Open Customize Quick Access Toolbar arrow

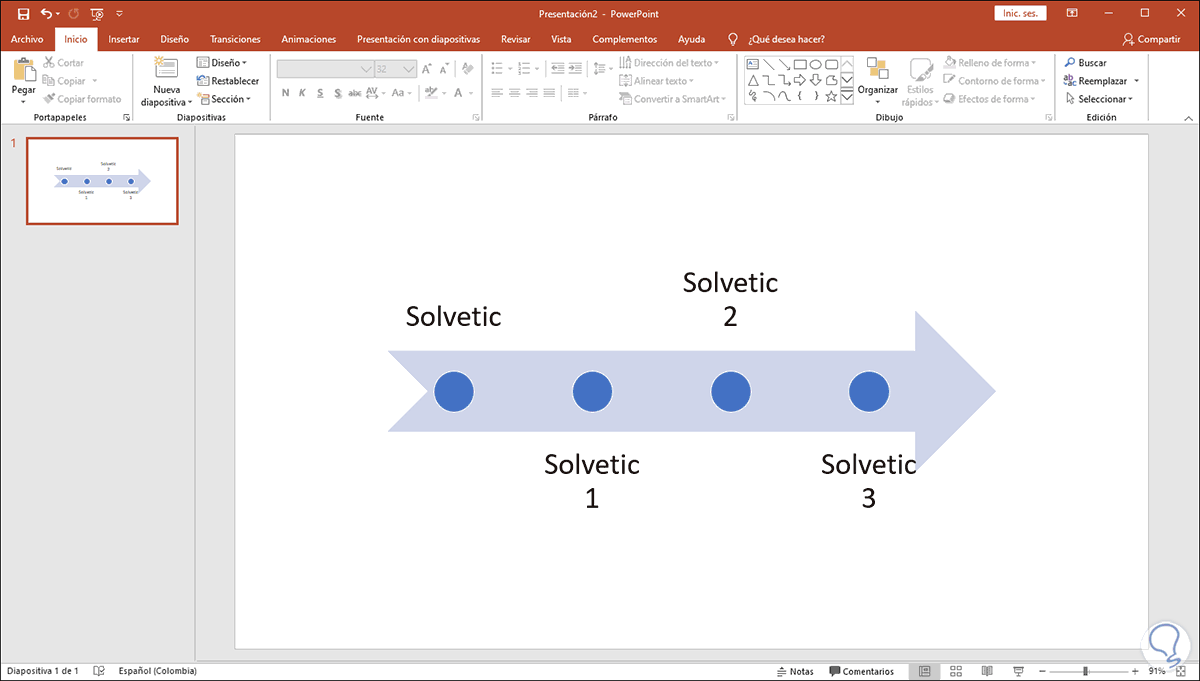point(120,14)
